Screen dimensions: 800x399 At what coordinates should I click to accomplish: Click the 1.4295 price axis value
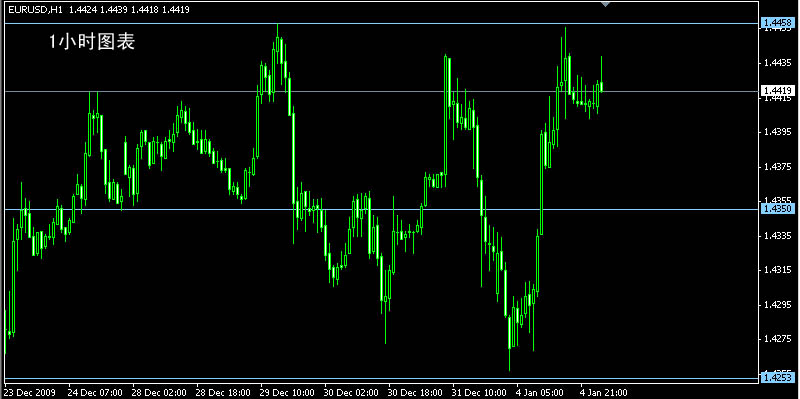pos(778,305)
